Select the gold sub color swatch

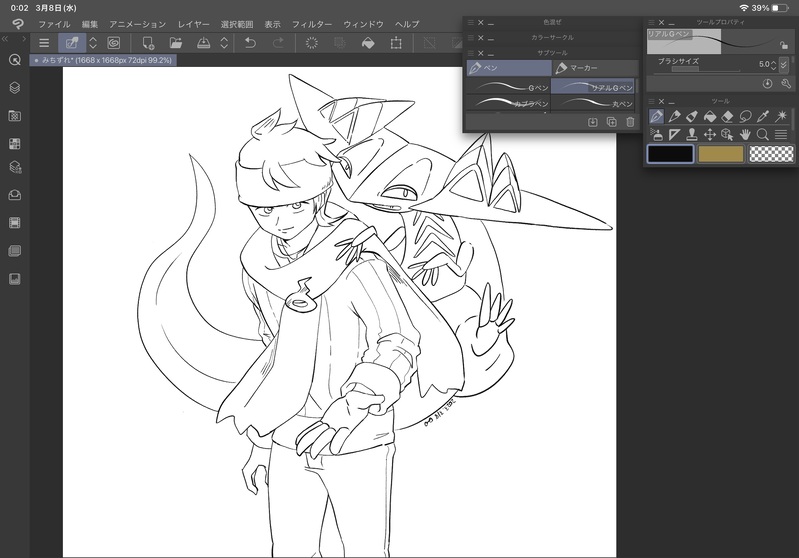(721, 153)
